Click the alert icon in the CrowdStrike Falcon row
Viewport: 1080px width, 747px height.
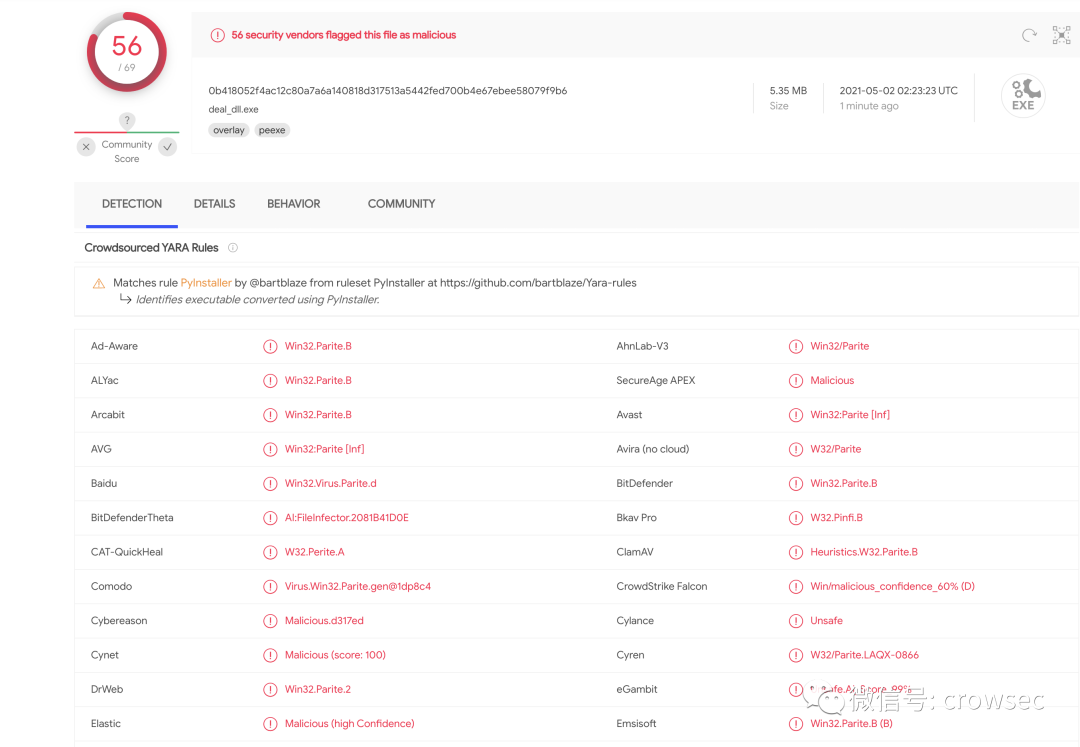(796, 587)
